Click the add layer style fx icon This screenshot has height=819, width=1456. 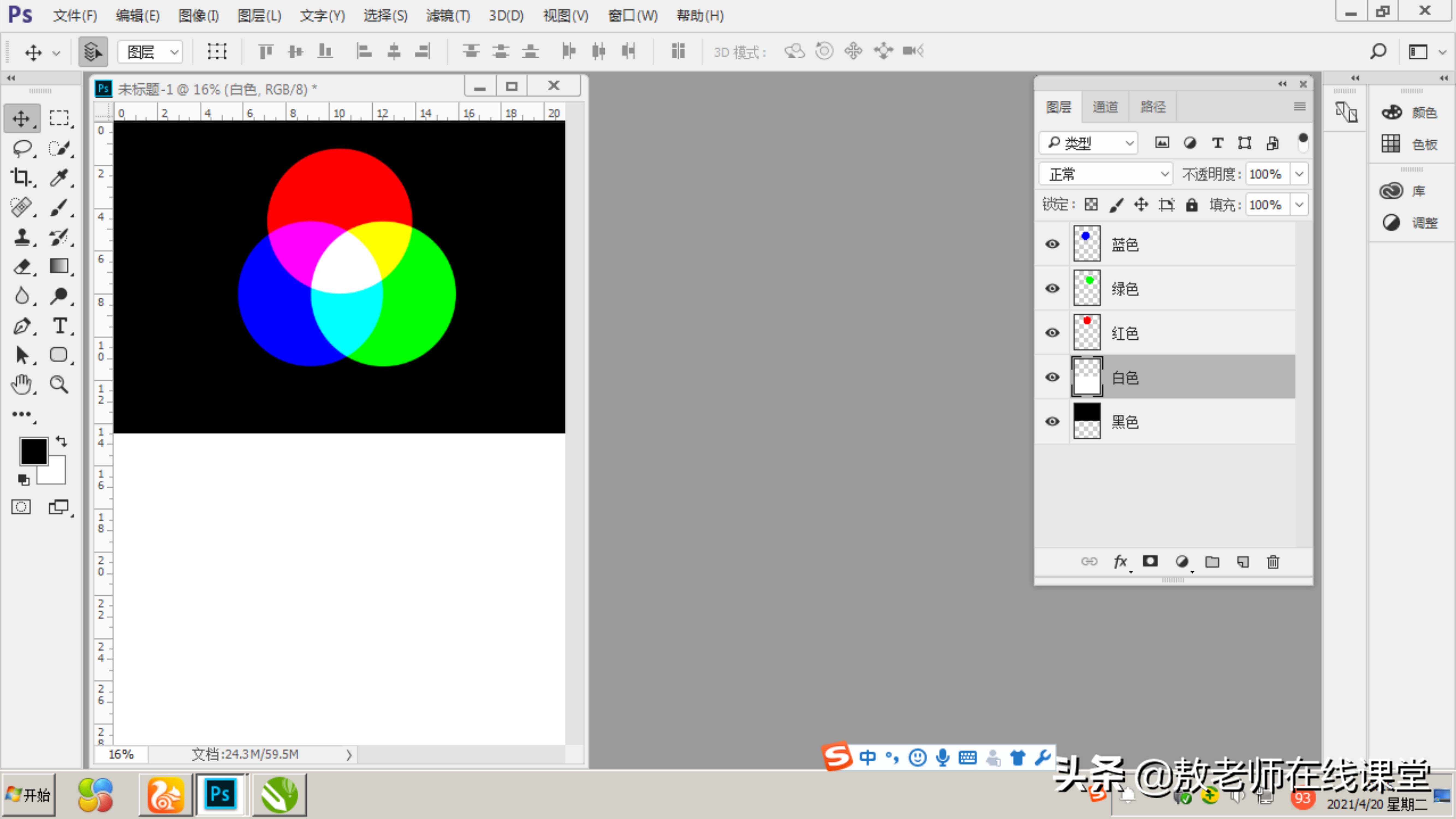(1120, 561)
